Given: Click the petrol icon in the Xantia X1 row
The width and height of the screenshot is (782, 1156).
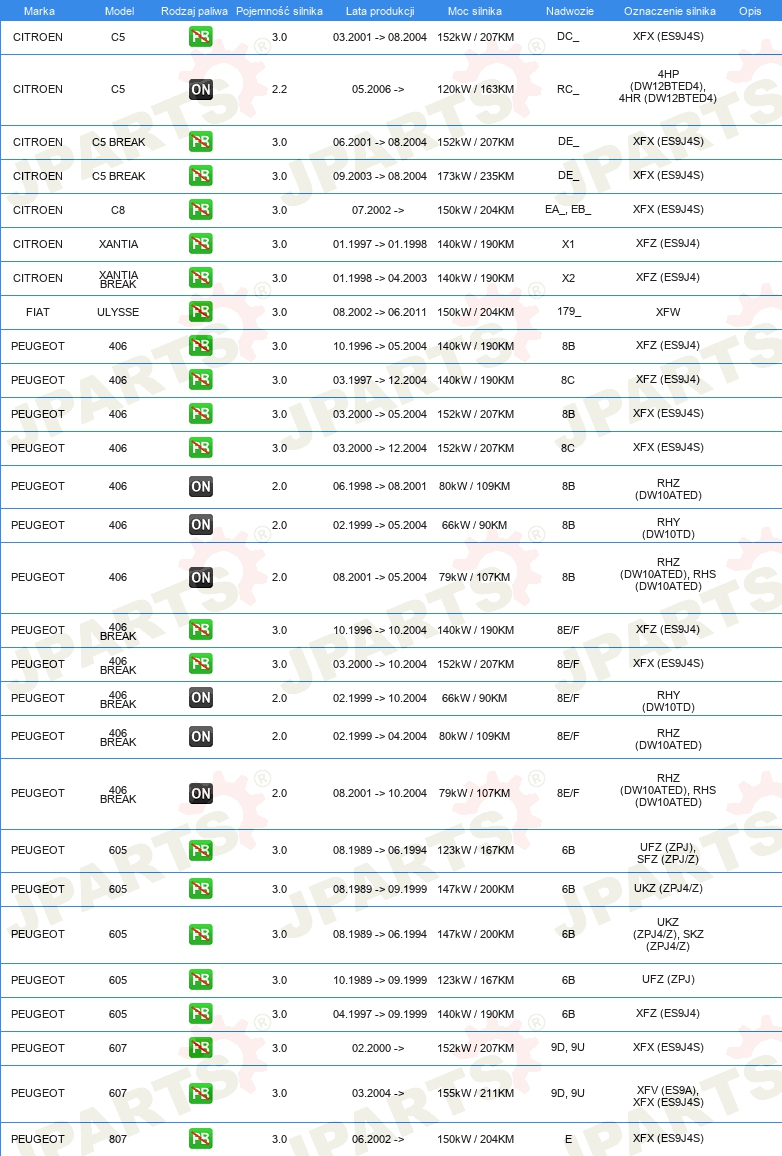Looking at the screenshot, I should [x=200, y=243].
